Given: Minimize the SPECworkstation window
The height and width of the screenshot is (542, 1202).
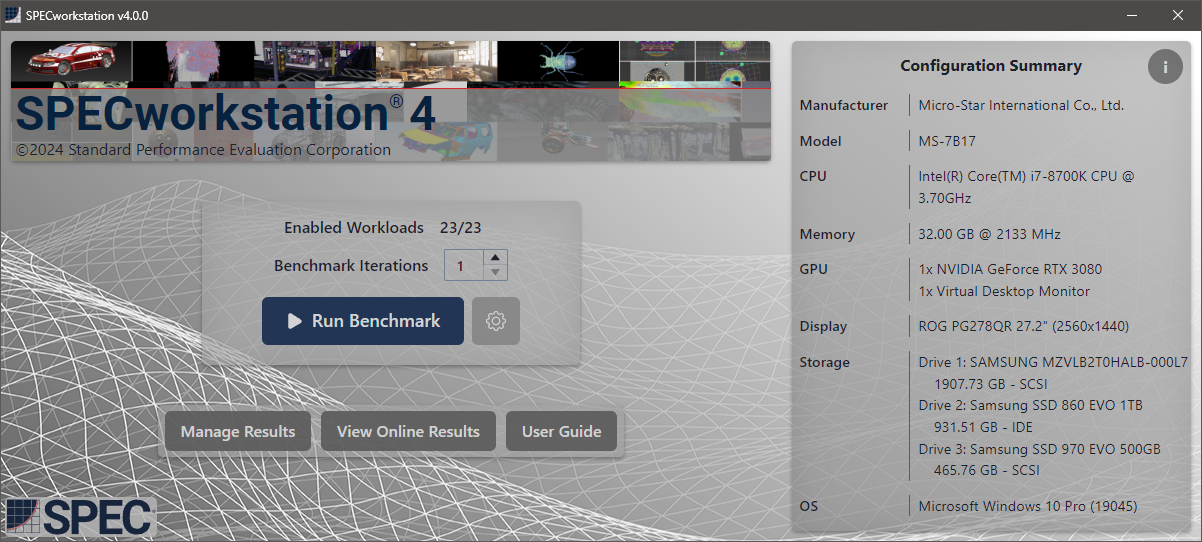Looking at the screenshot, I should pyautogui.click(x=1132, y=15).
